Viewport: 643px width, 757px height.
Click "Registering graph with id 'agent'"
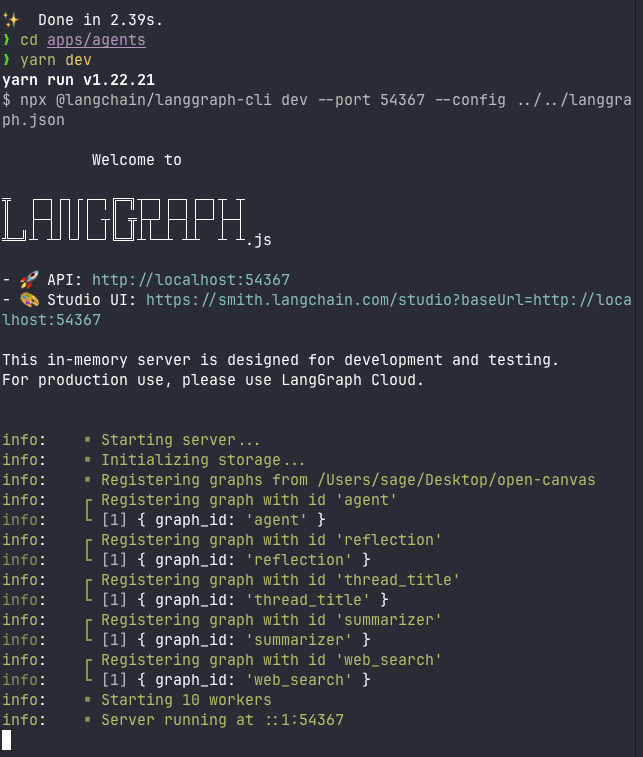[249, 500]
